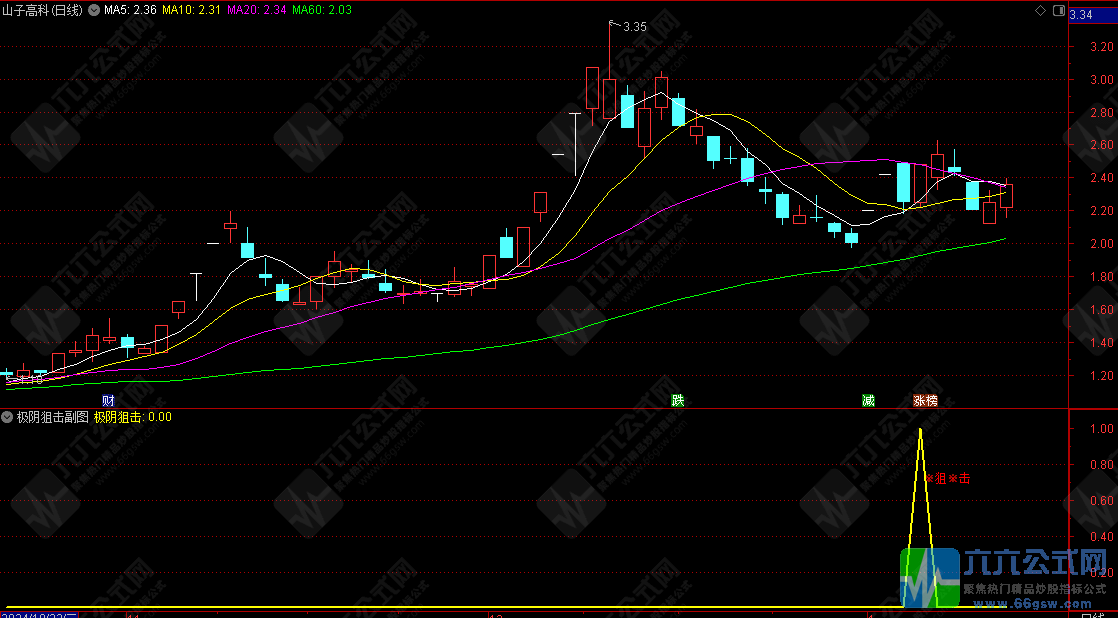1118x618 pixels.
Task: Click the green 跌 event marker
Action: tap(678, 400)
